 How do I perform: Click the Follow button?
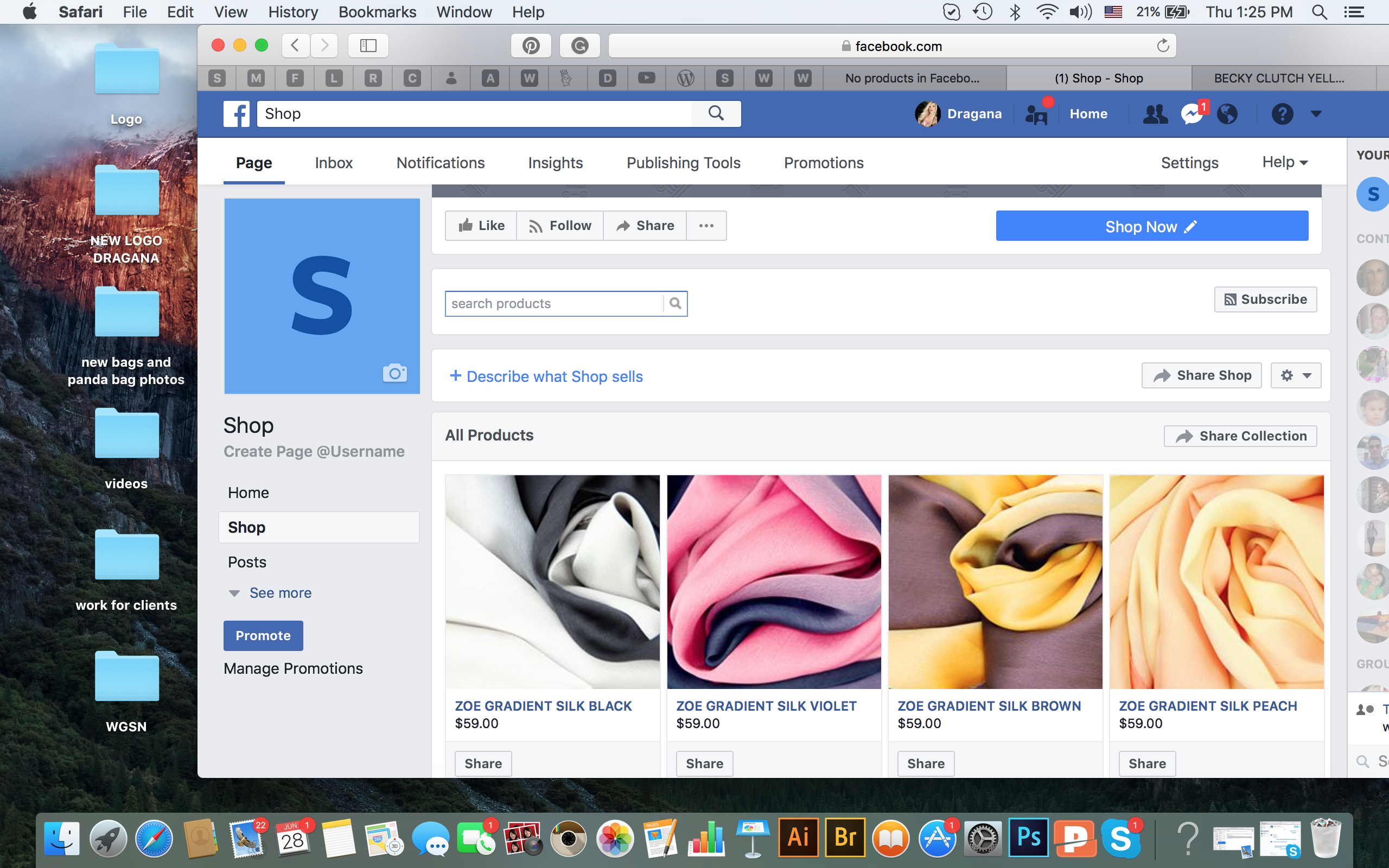(559, 226)
